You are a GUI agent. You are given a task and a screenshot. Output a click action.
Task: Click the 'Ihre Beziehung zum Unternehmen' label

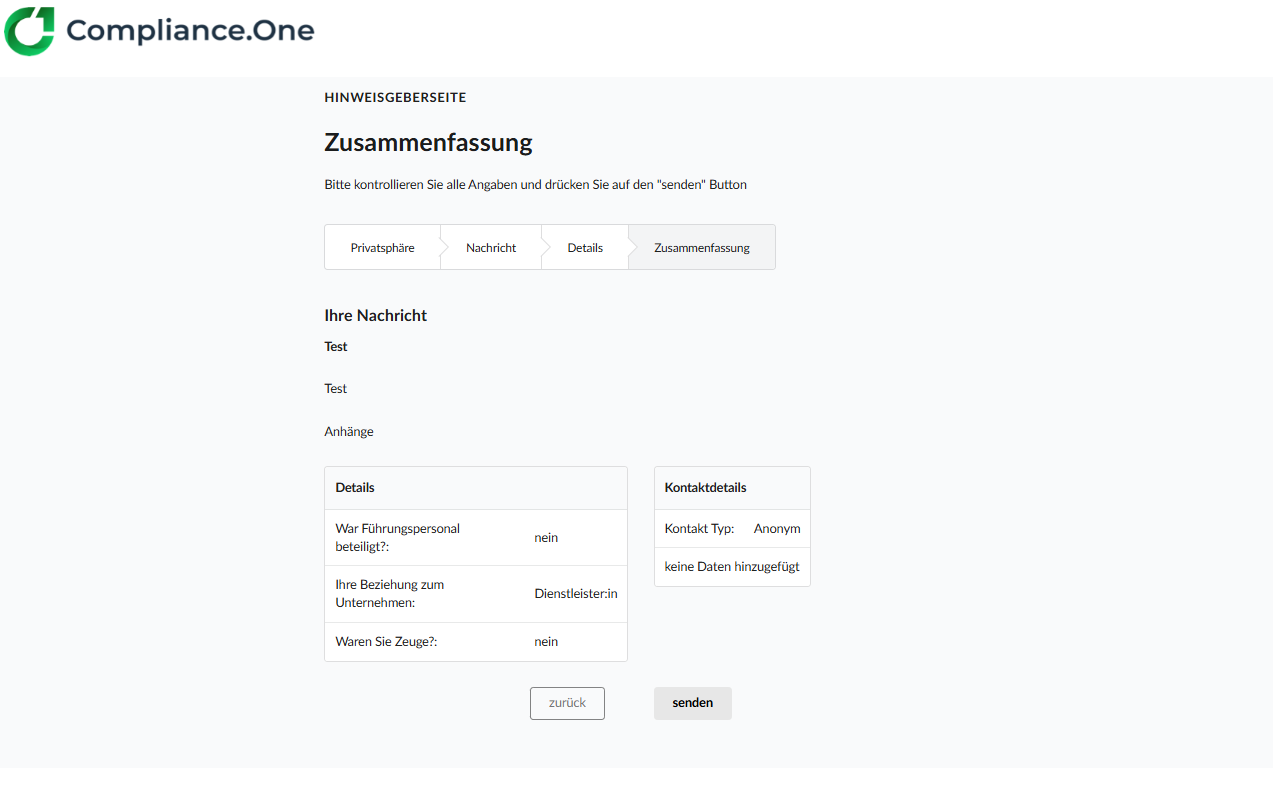[390, 594]
